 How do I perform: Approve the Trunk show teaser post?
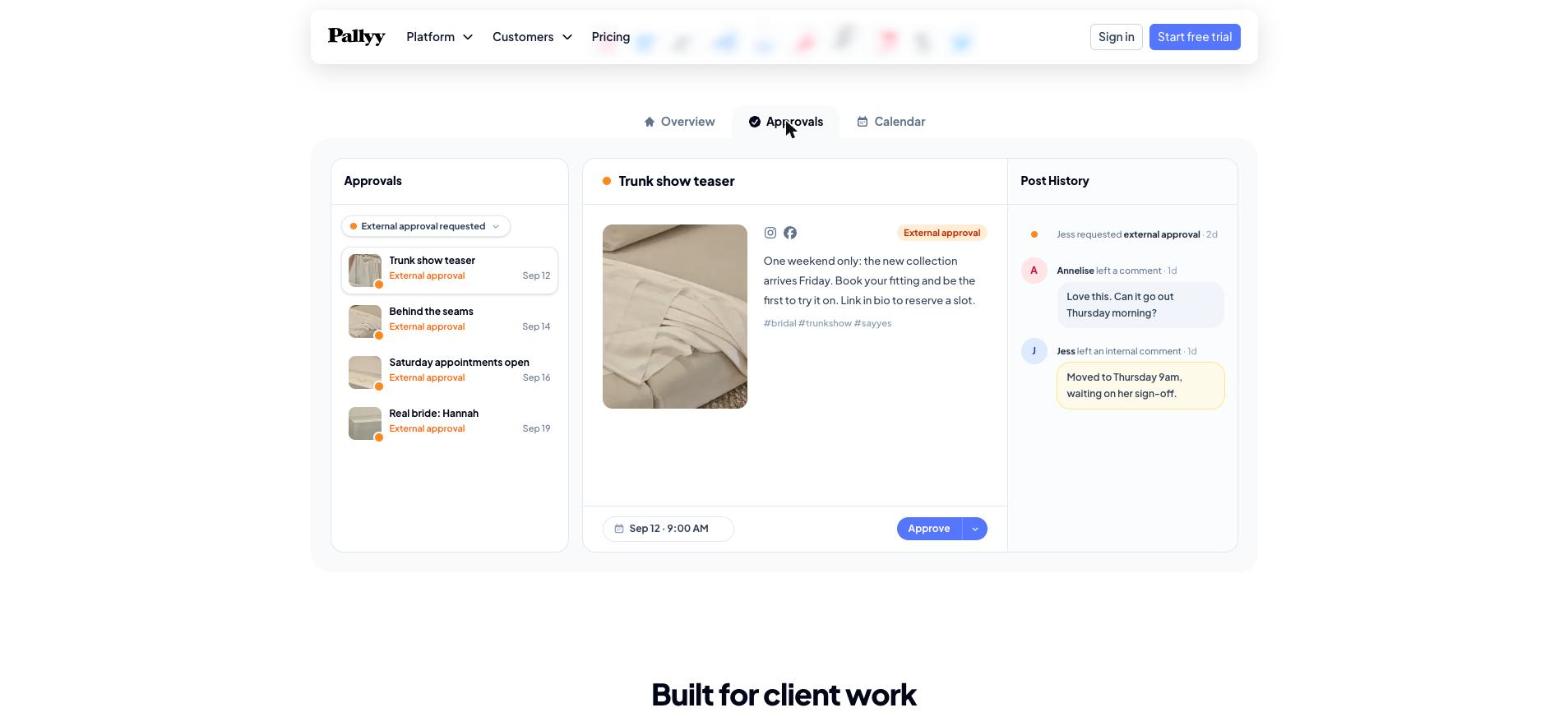[929, 529]
